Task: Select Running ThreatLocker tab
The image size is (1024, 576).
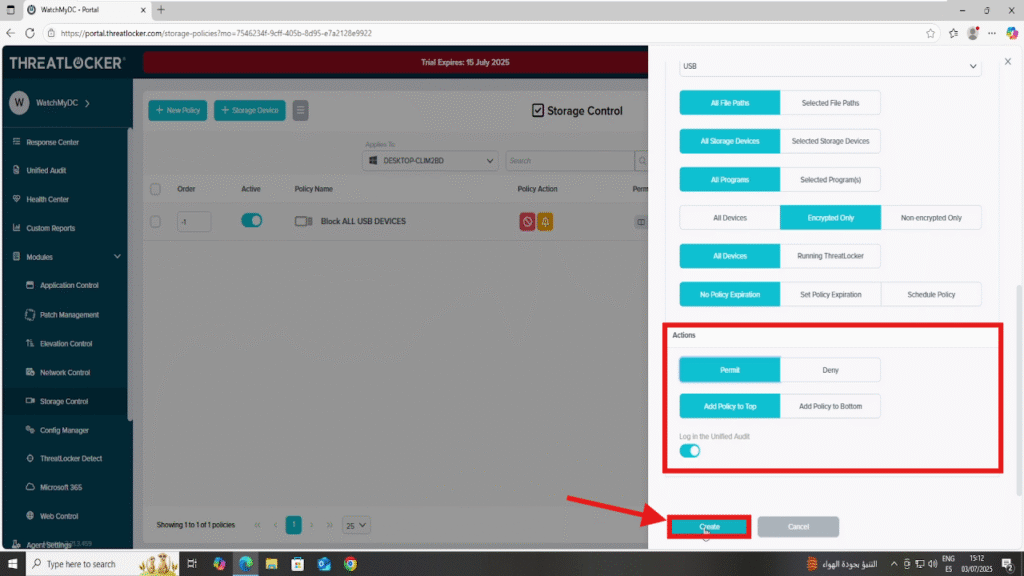Action: tap(830, 256)
